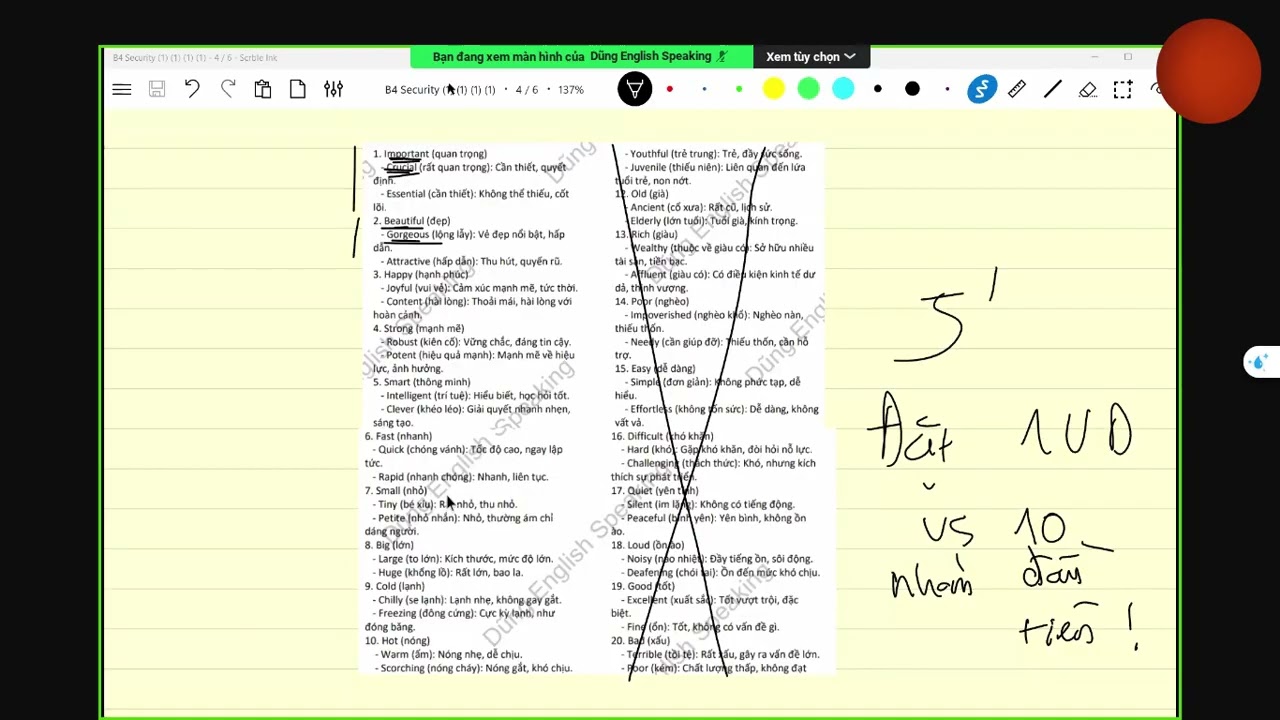Select the medium black pen dot
Viewport: 1280px width, 720px height.
click(878, 90)
